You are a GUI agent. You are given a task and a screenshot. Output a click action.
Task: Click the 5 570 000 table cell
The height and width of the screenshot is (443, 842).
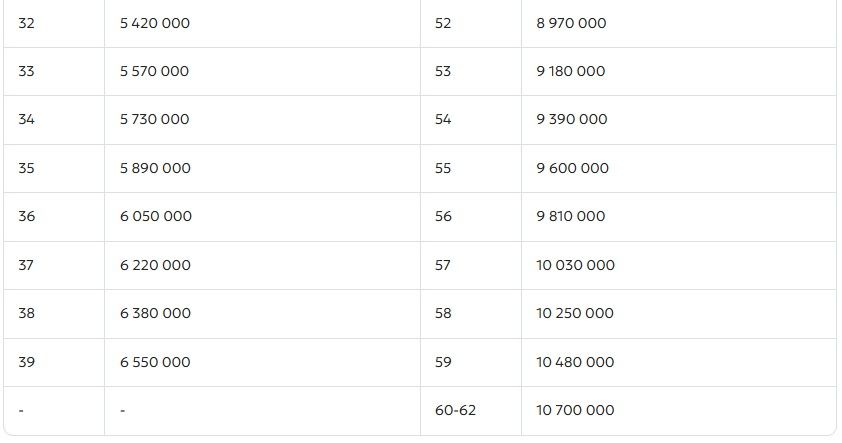coord(154,71)
